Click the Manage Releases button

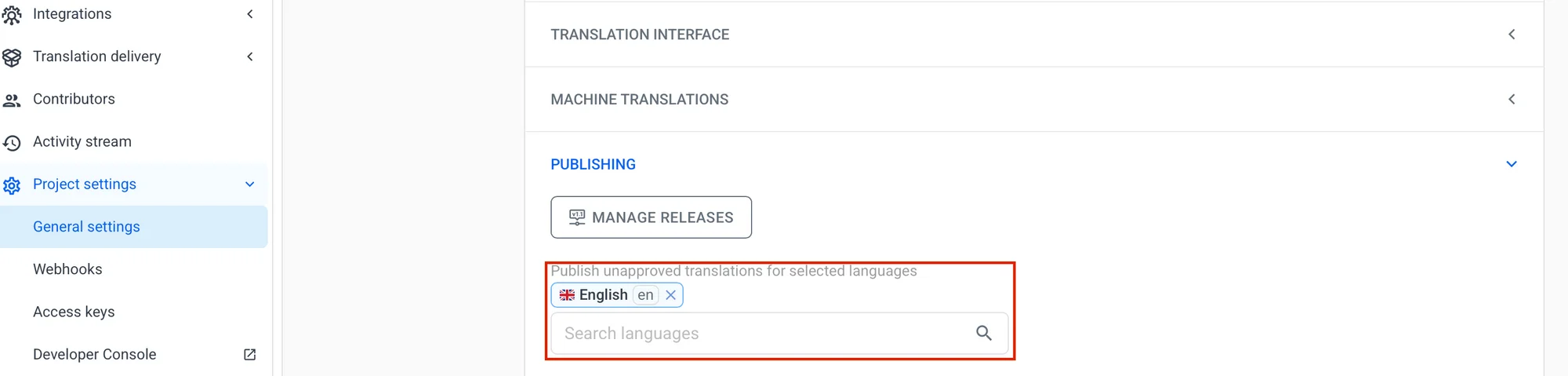(651, 217)
